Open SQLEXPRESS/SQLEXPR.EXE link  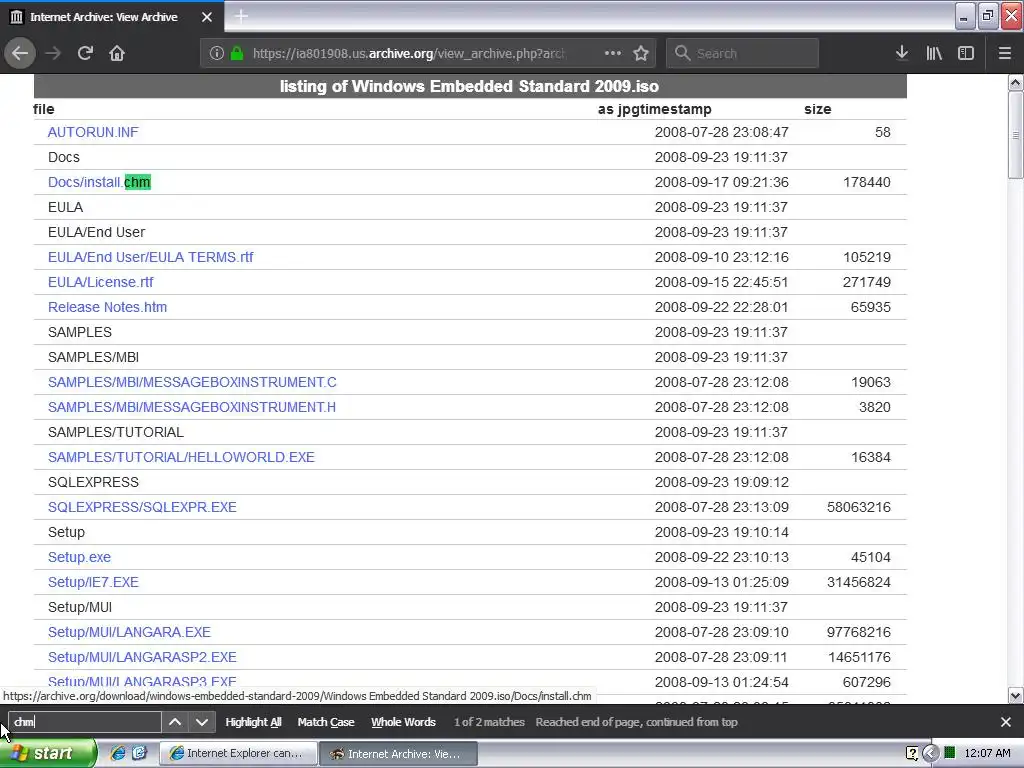pyautogui.click(x=142, y=507)
